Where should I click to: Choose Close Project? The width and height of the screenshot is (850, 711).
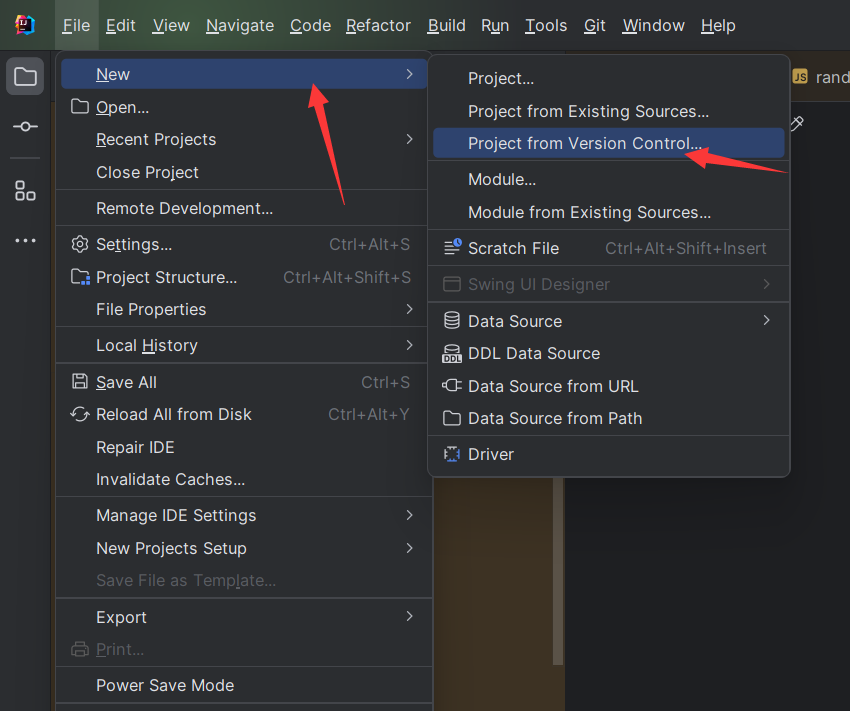244,172
